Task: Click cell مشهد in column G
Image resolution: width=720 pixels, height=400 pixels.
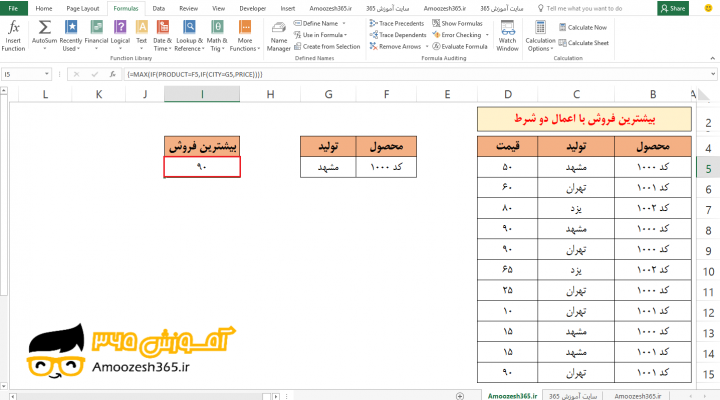Action: point(328,167)
